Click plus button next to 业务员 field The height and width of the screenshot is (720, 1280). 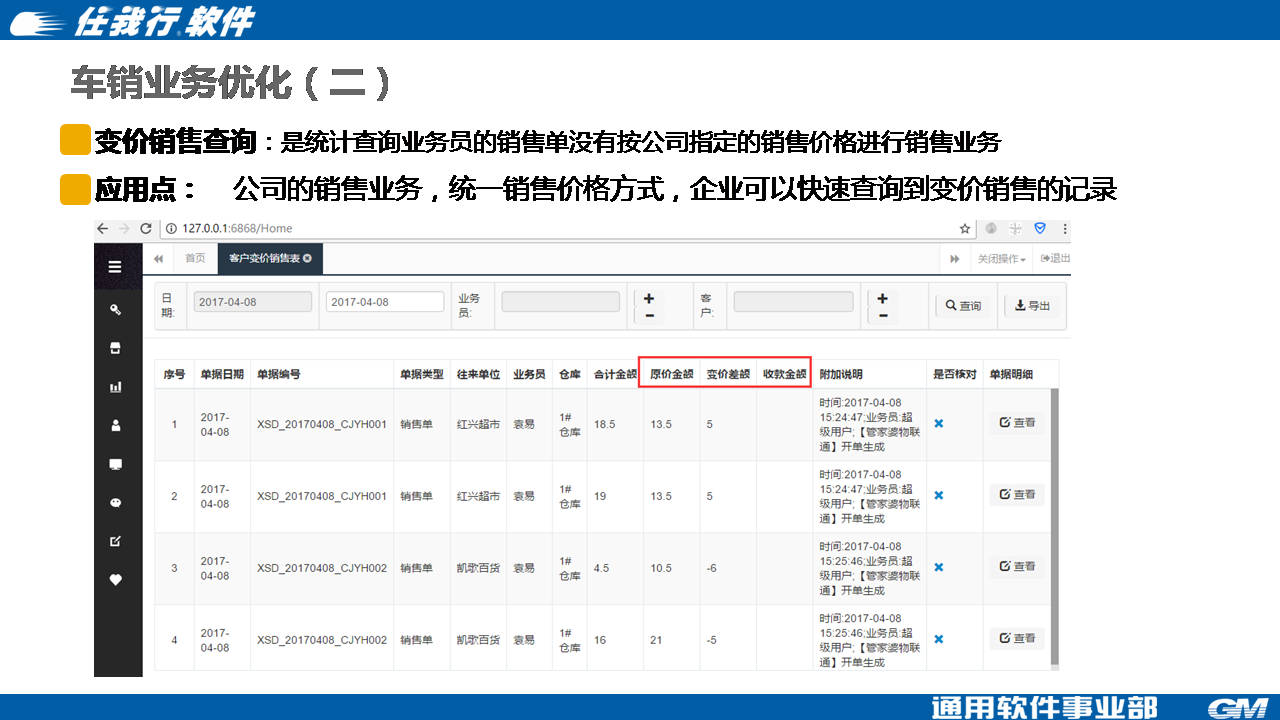[x=649, y=298]
